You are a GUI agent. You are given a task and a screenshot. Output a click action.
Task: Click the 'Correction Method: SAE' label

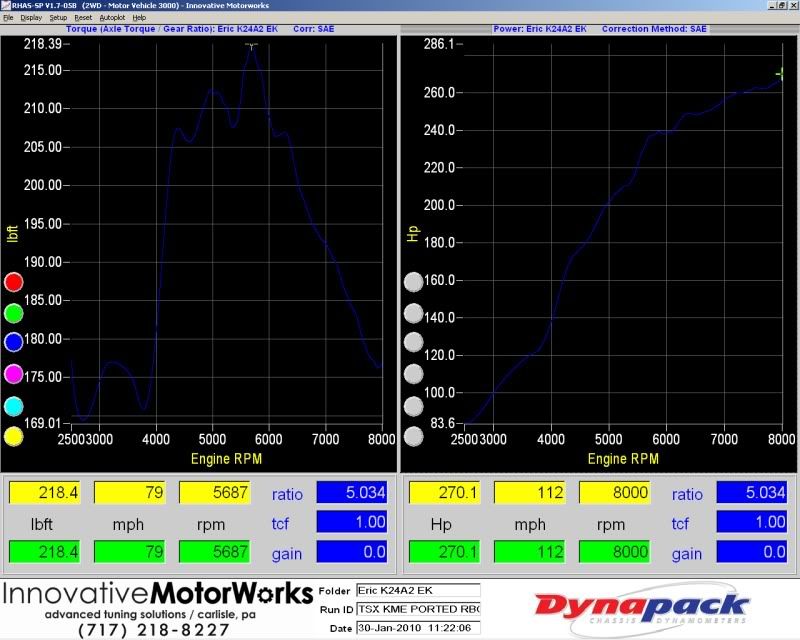654,29
